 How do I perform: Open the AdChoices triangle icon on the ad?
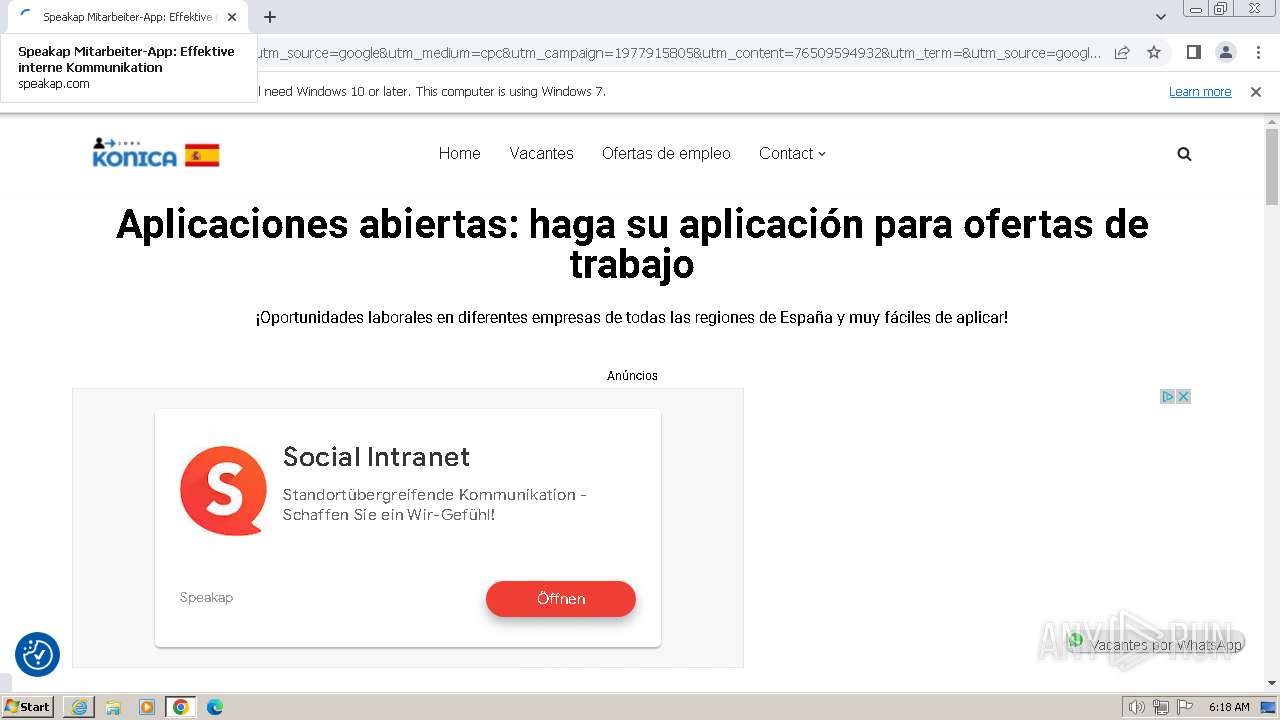click(1167, 397)
